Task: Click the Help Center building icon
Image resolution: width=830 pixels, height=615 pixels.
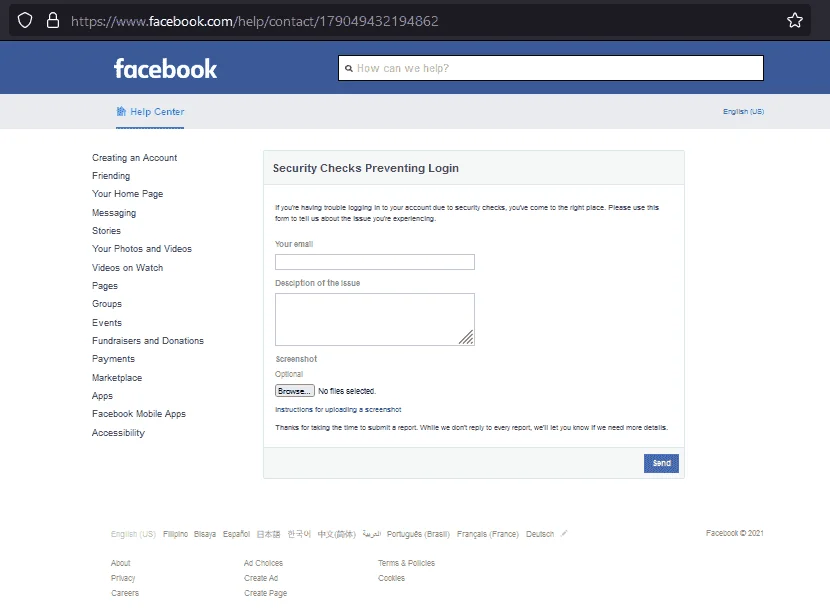Action: tap(121, 111)
